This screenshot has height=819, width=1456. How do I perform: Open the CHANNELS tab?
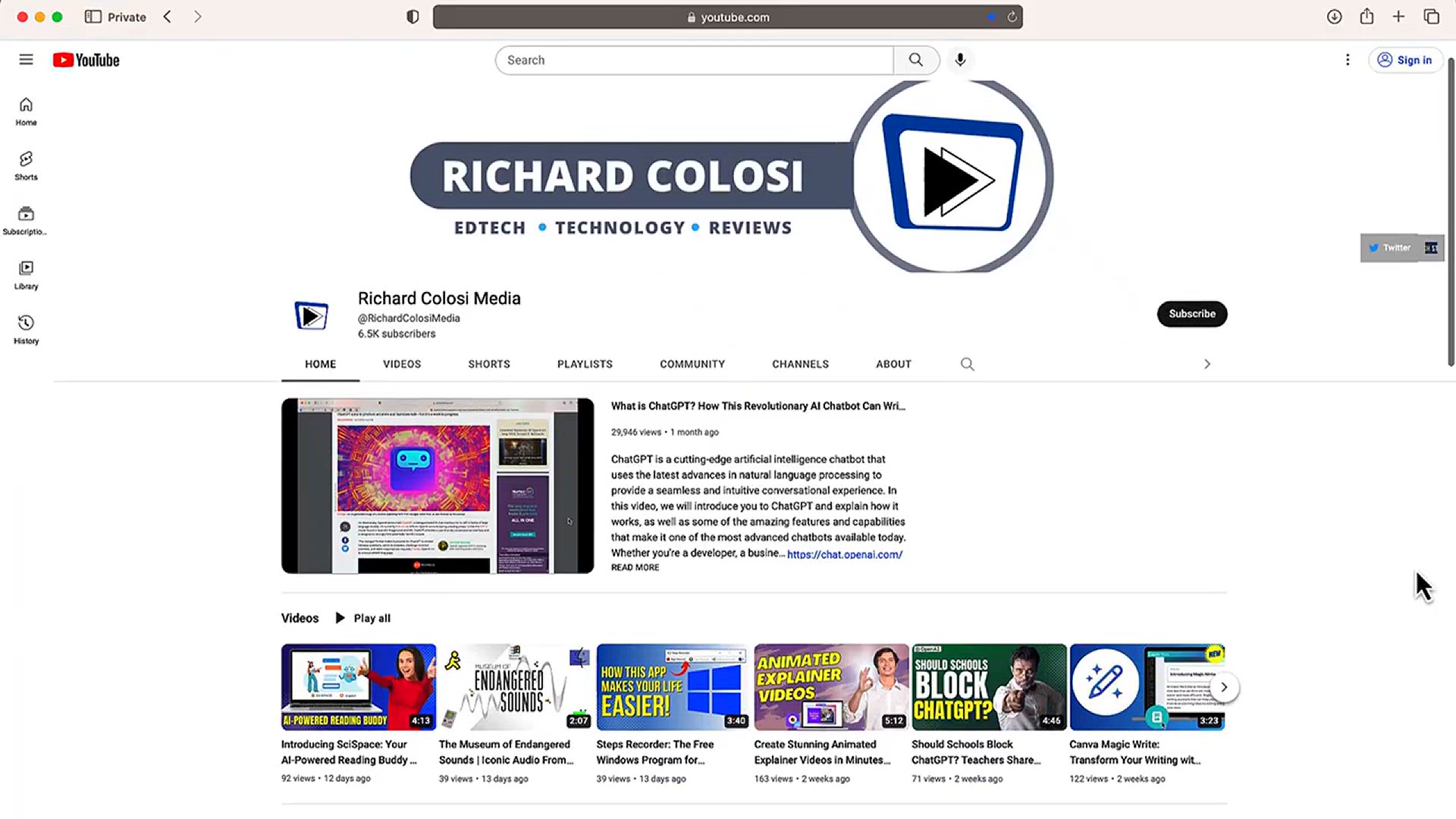(800, 364)
